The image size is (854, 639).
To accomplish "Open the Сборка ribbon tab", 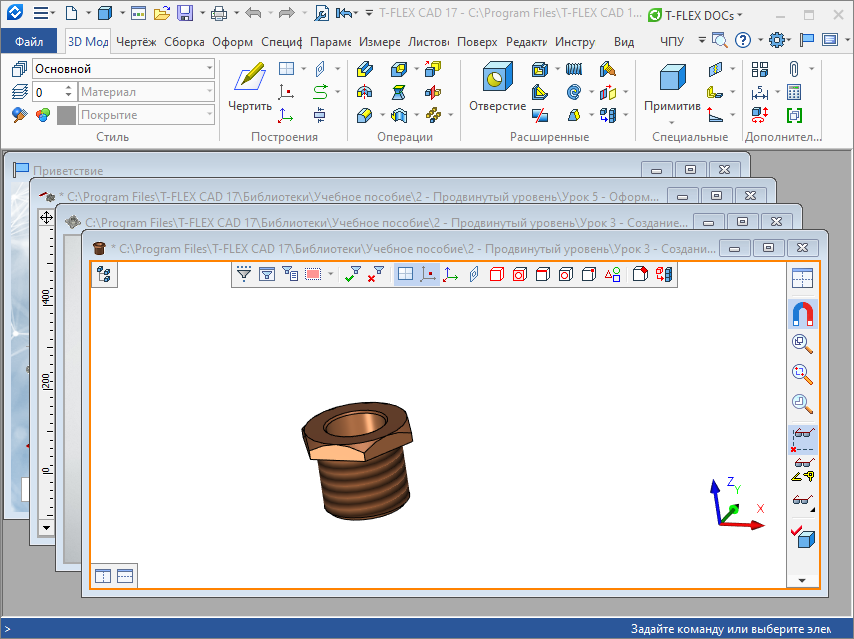I will tap(184, 42).
